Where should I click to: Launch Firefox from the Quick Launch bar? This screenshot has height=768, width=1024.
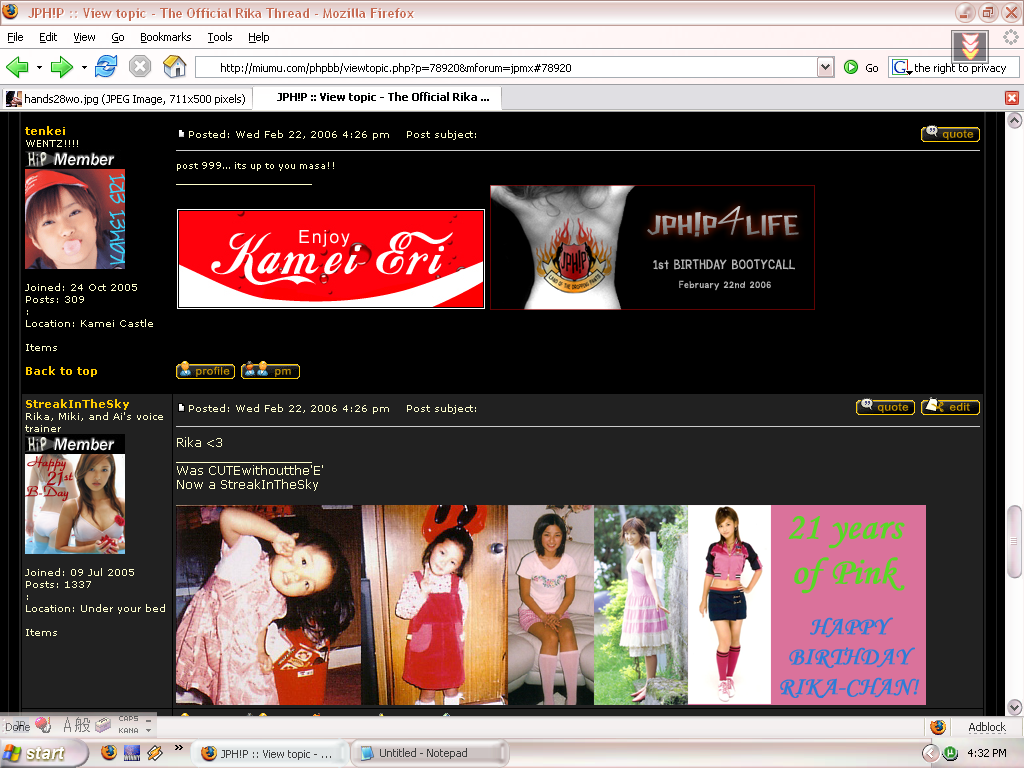tap(109, 753)
